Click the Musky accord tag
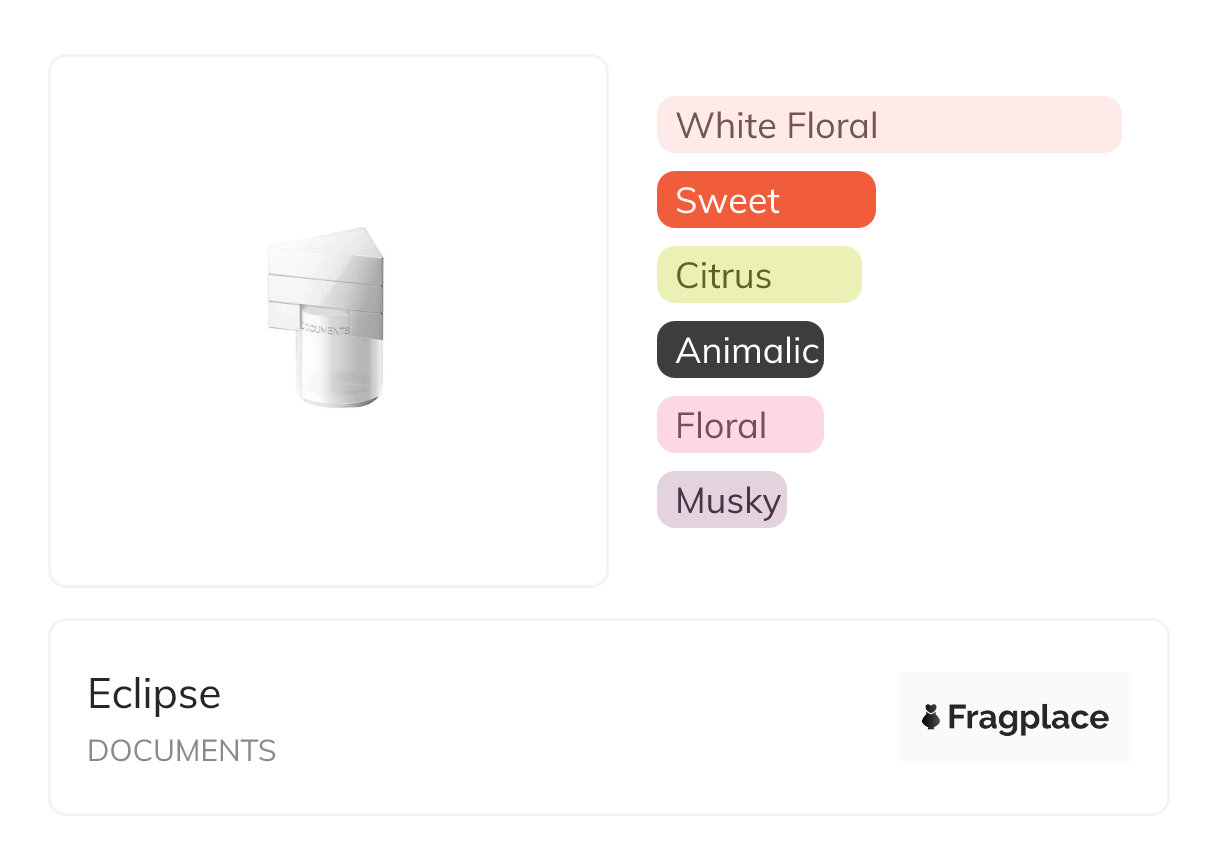This screenshot has width=1218, height=864. [721, 500]
